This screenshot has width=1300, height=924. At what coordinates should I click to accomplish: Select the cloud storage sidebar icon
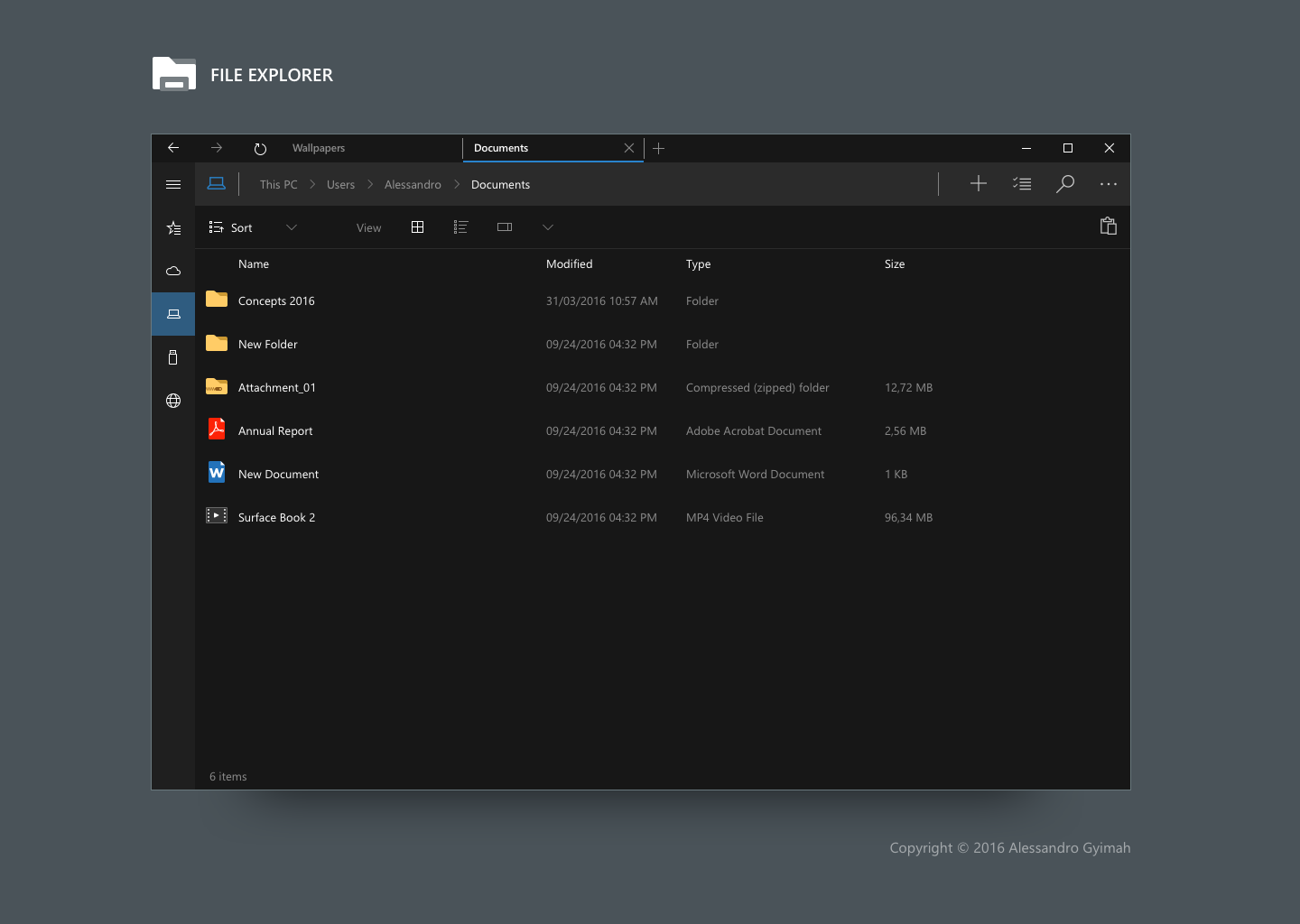coord(173,271)
